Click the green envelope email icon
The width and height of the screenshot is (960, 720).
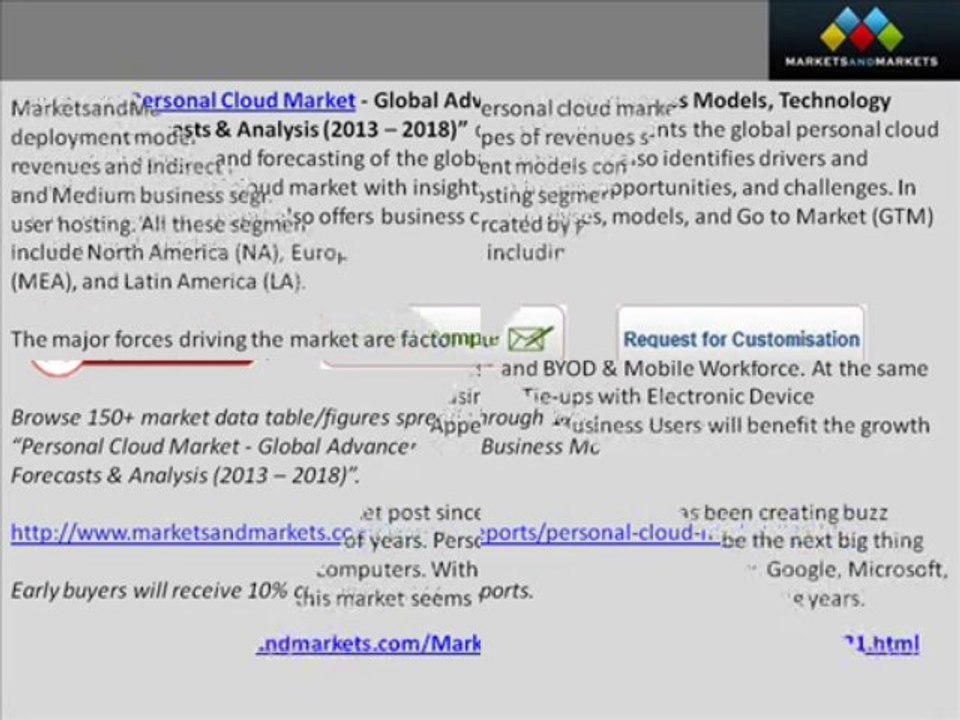click(530, 339)
